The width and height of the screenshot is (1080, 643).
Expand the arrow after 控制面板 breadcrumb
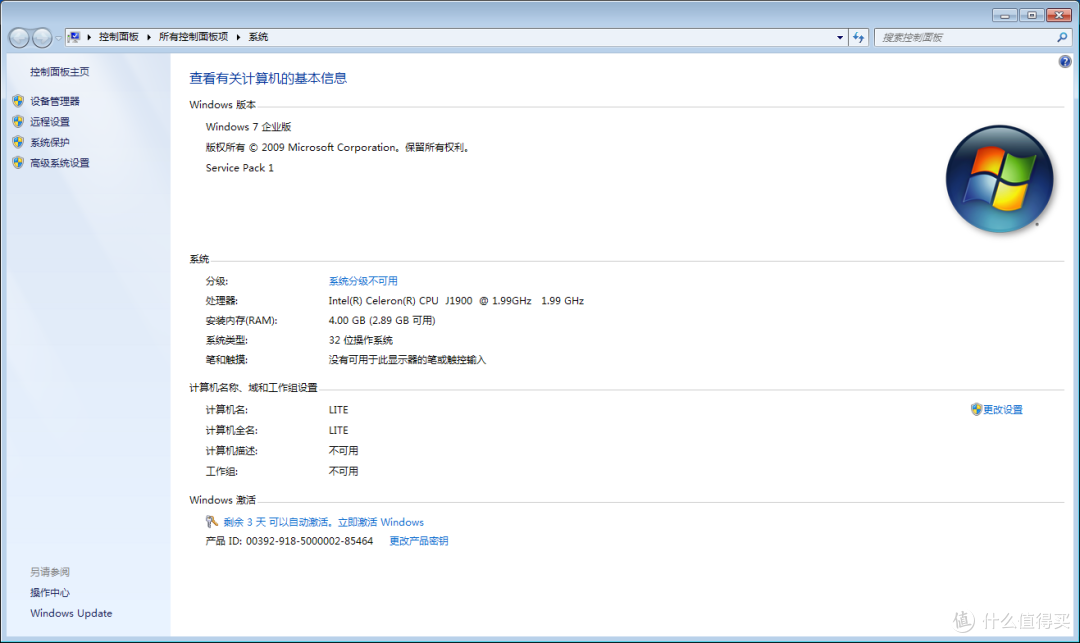coord(149,37)
